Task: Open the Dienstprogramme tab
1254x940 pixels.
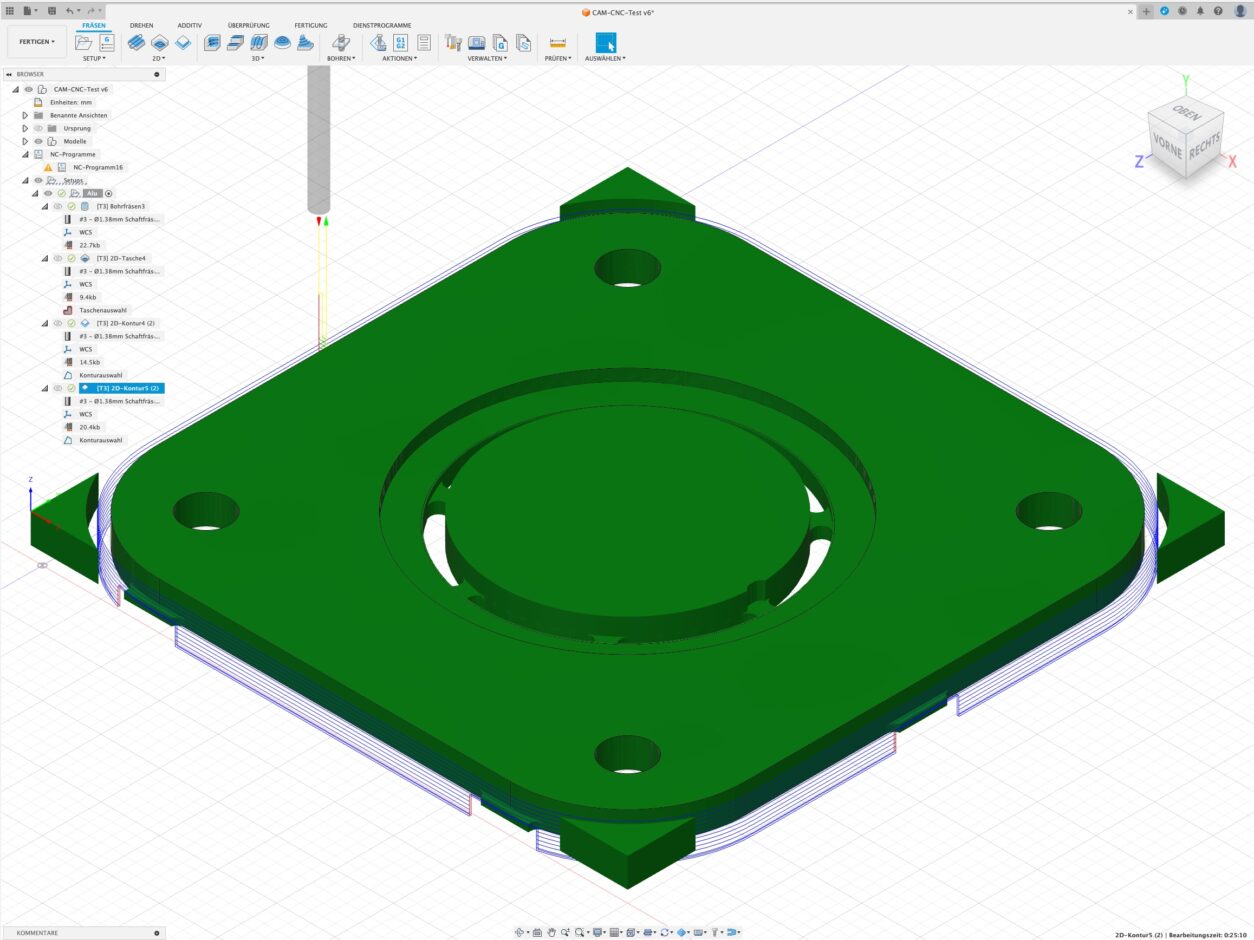Action: coord(373,25)
